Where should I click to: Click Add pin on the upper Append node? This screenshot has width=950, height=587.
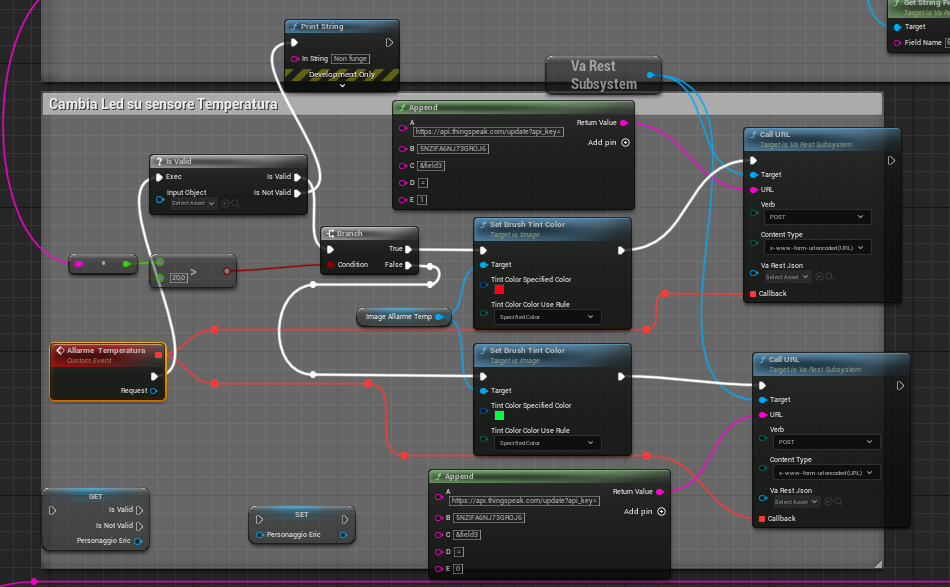(x=609, y=142)
